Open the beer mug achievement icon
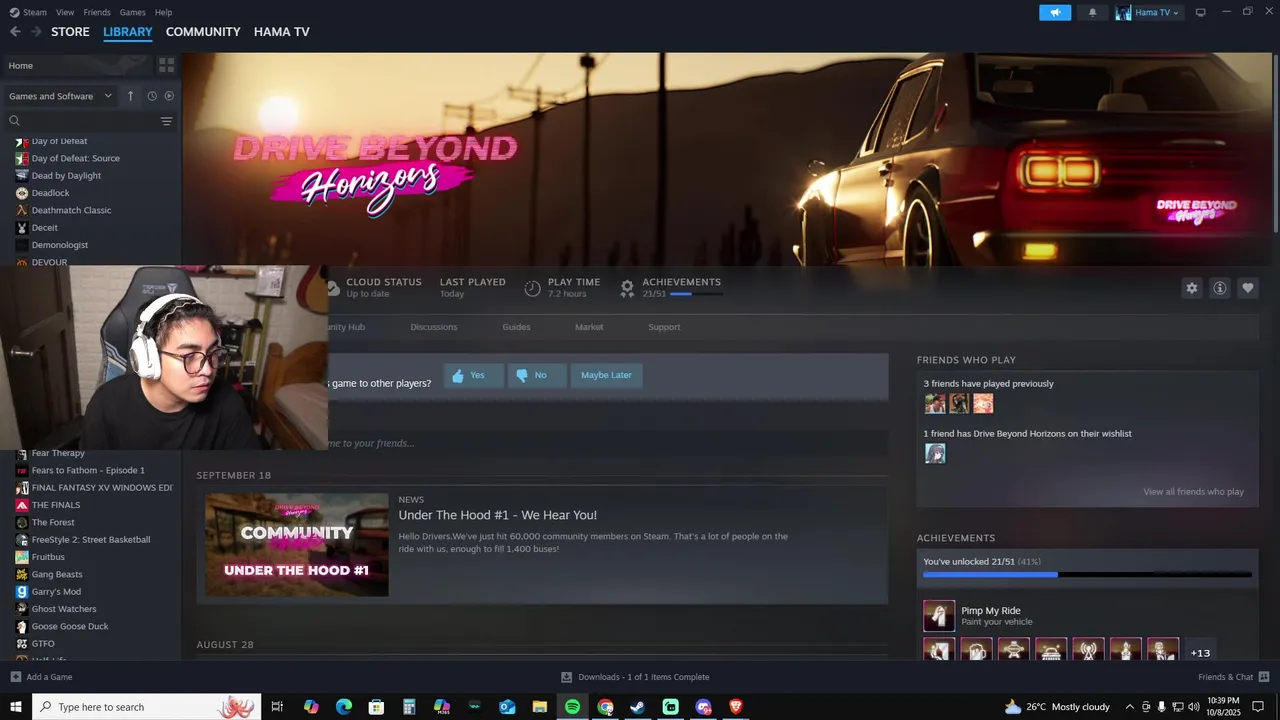 (x=976, y=651)
